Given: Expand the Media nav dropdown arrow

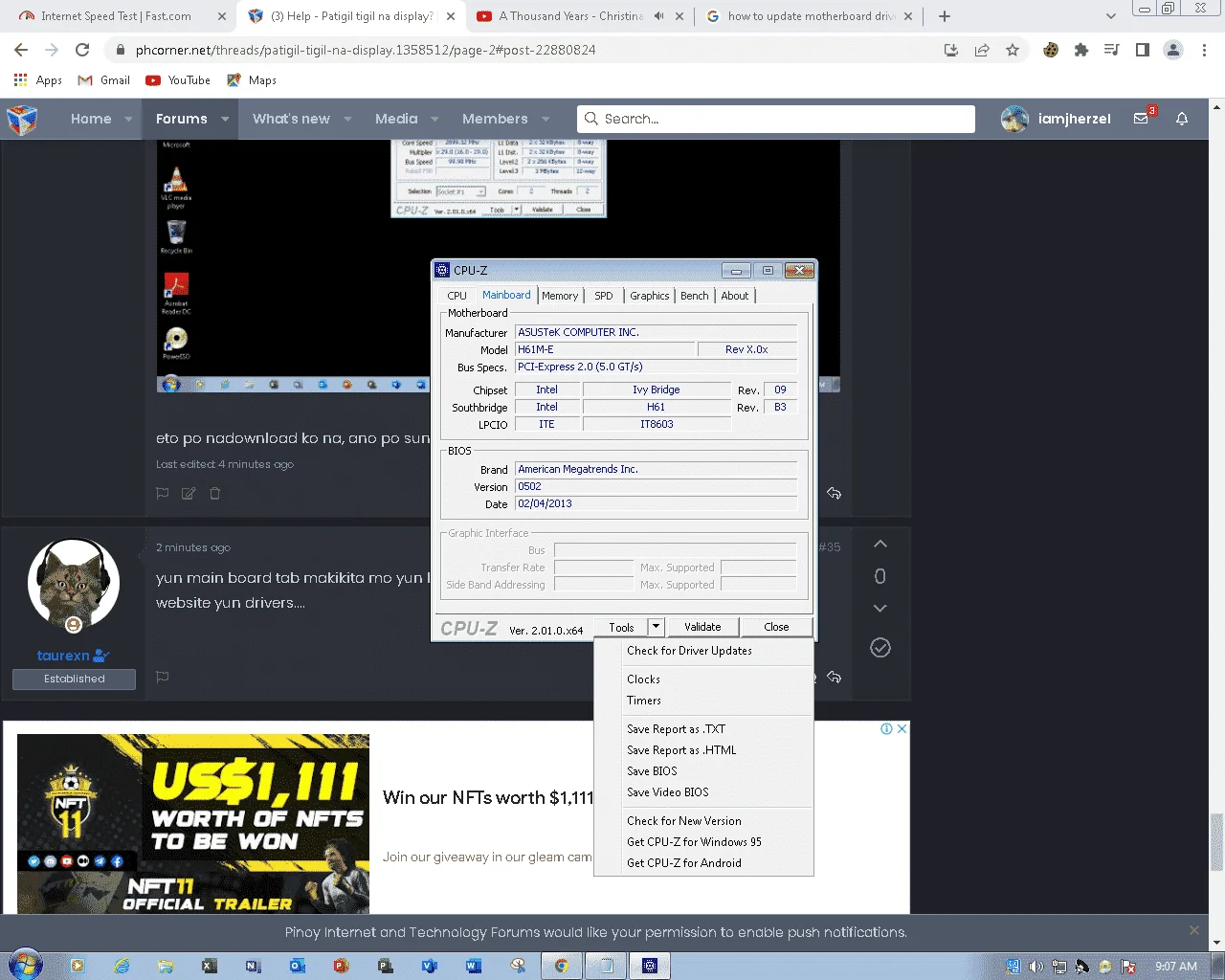Looking at the screenshot, I should click(434, 120).
